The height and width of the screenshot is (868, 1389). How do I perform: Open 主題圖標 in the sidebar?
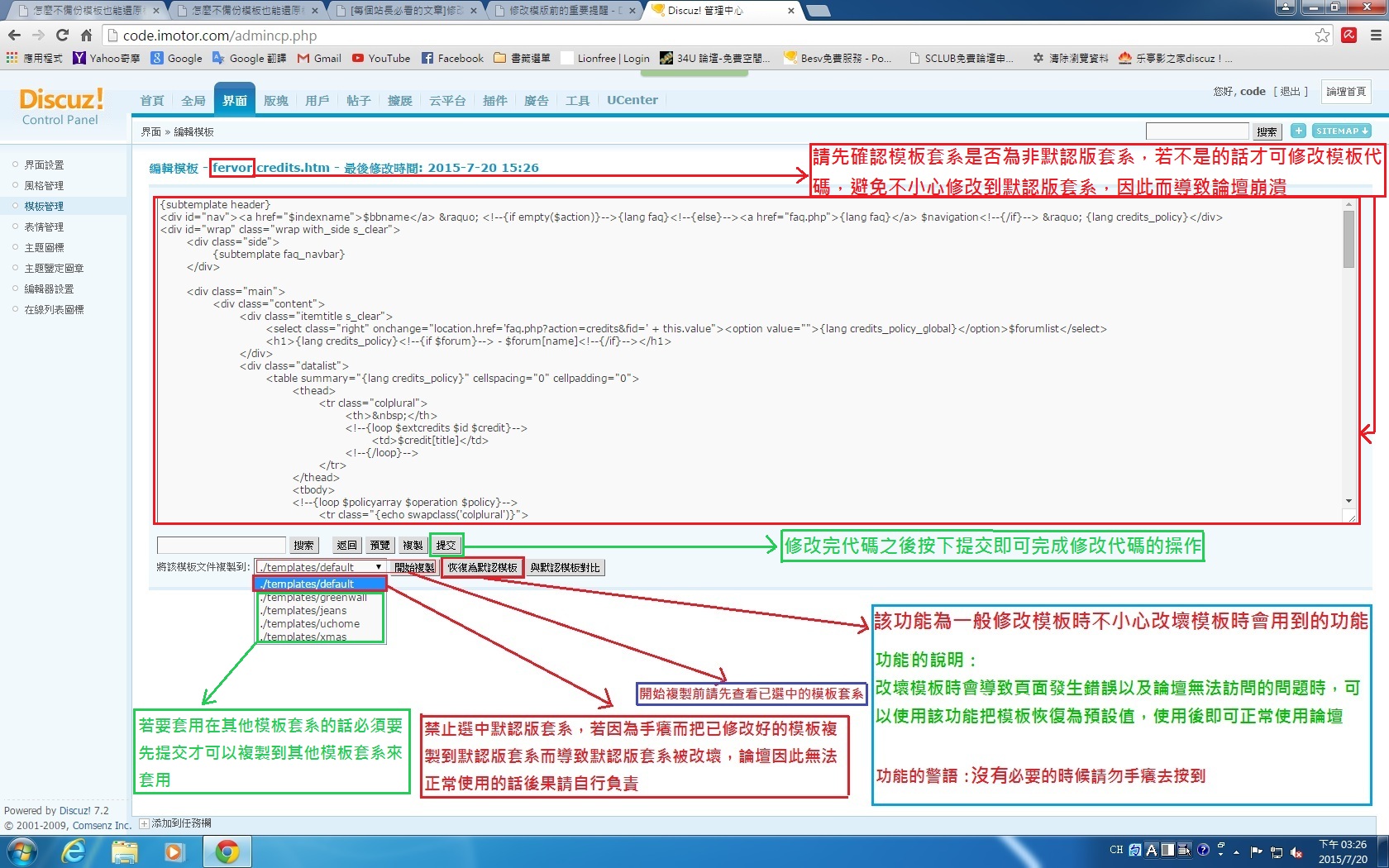(x=44, y=248)
